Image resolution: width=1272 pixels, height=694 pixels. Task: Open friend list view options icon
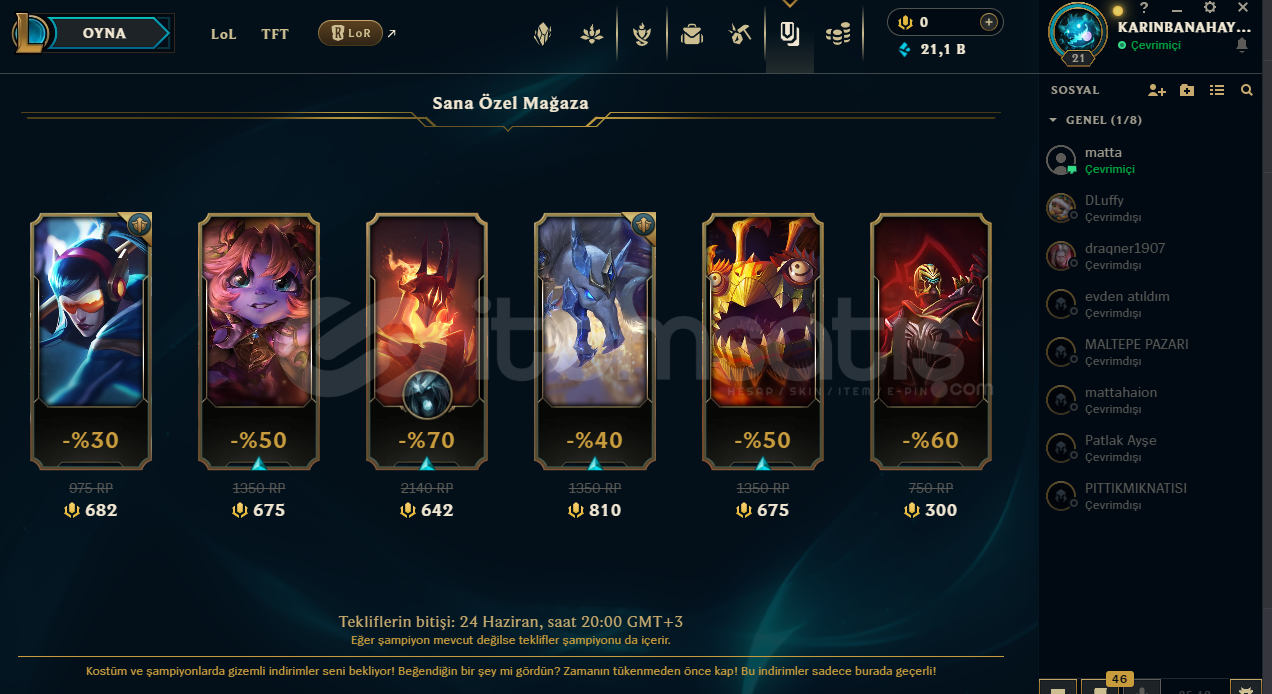click(x=1217, y=90)
